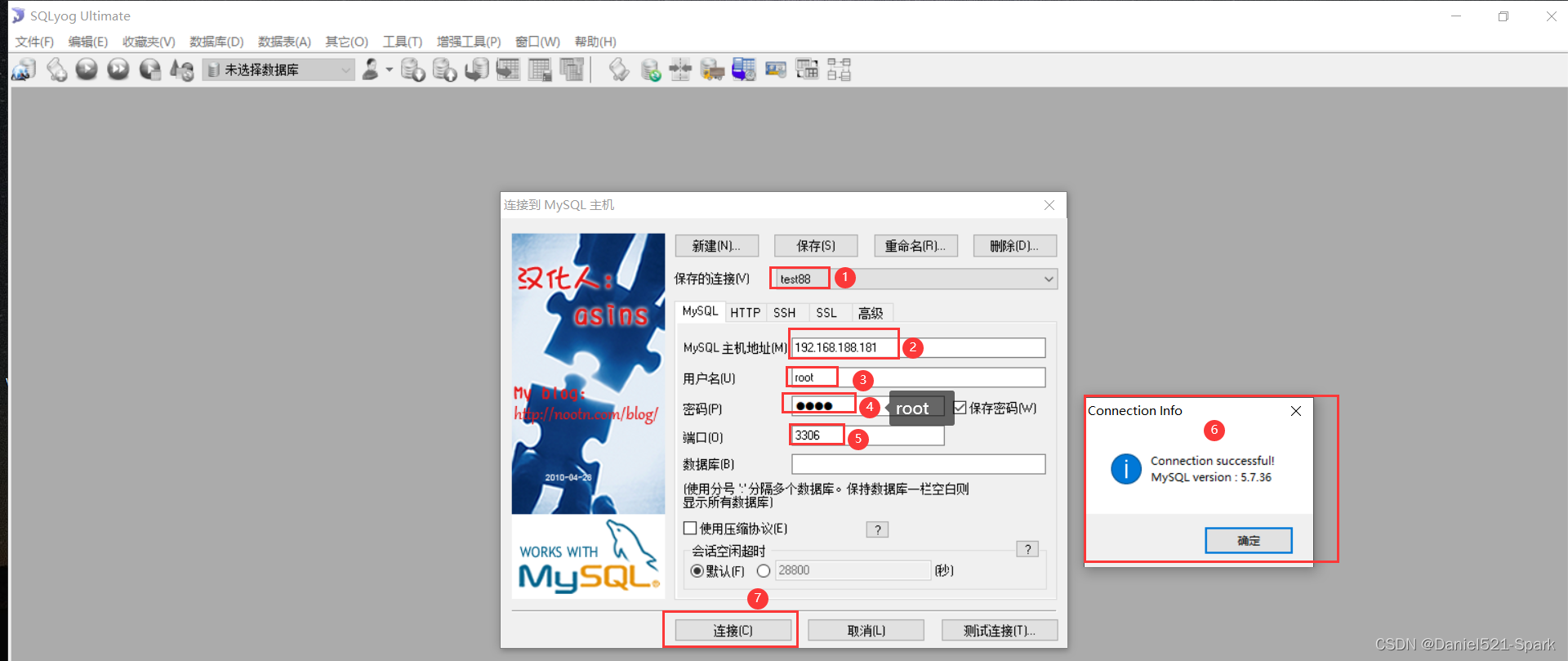Click the ID card notification icon
This screenshot has height=661, width=1568.
coord(776,69)
